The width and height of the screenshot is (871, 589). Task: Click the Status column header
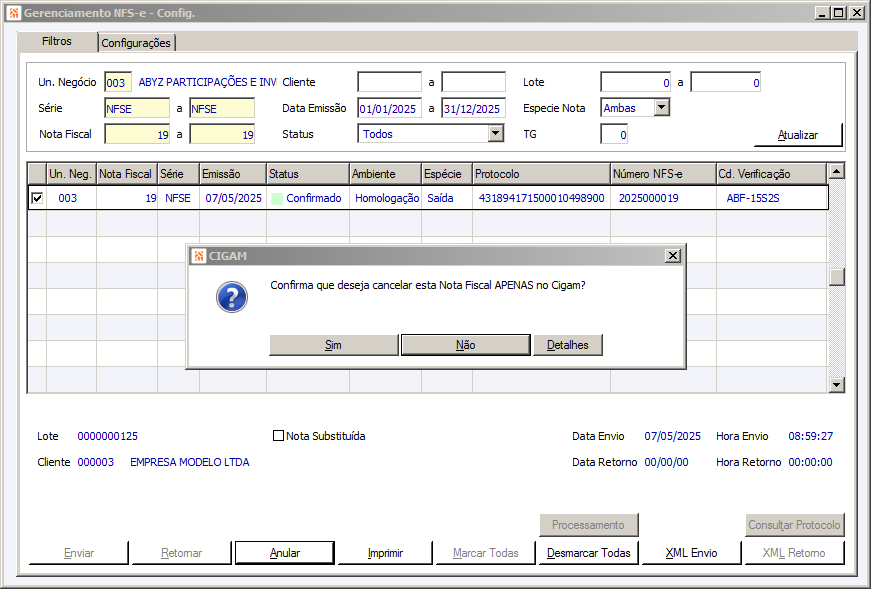308,174
